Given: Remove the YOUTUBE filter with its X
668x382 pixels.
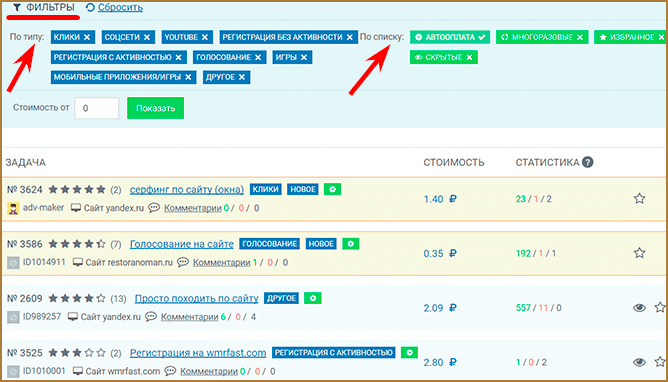Looking at the screenshot, I should (x=205, y=37).
